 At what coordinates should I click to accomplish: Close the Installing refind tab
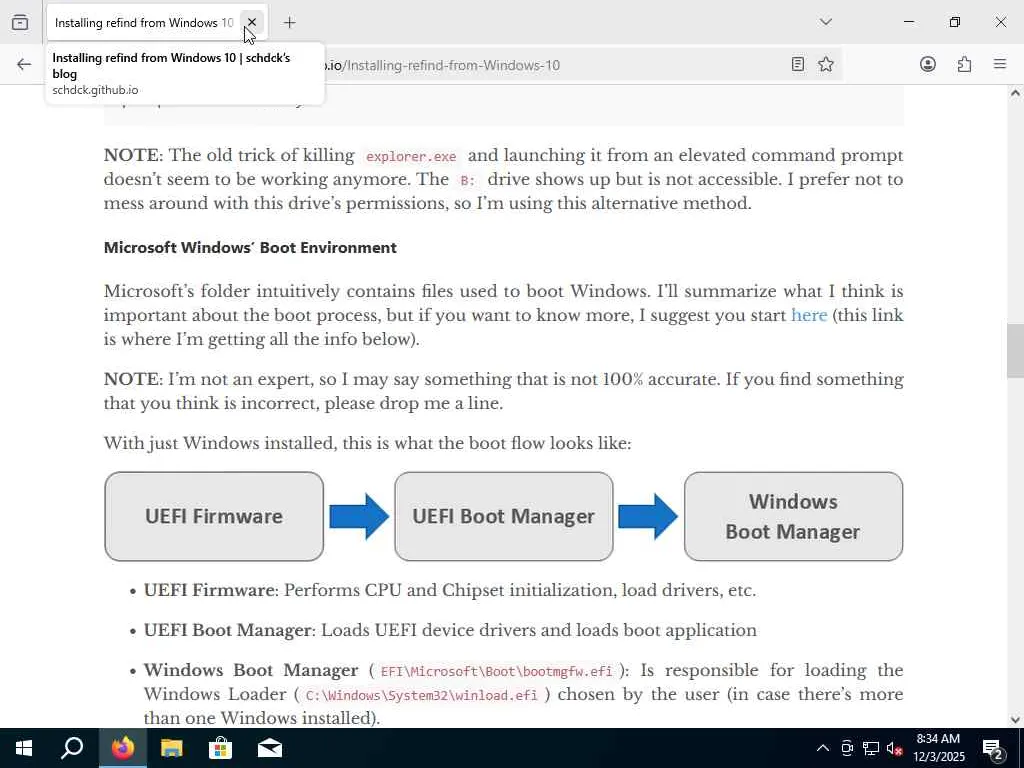(251, 22)
